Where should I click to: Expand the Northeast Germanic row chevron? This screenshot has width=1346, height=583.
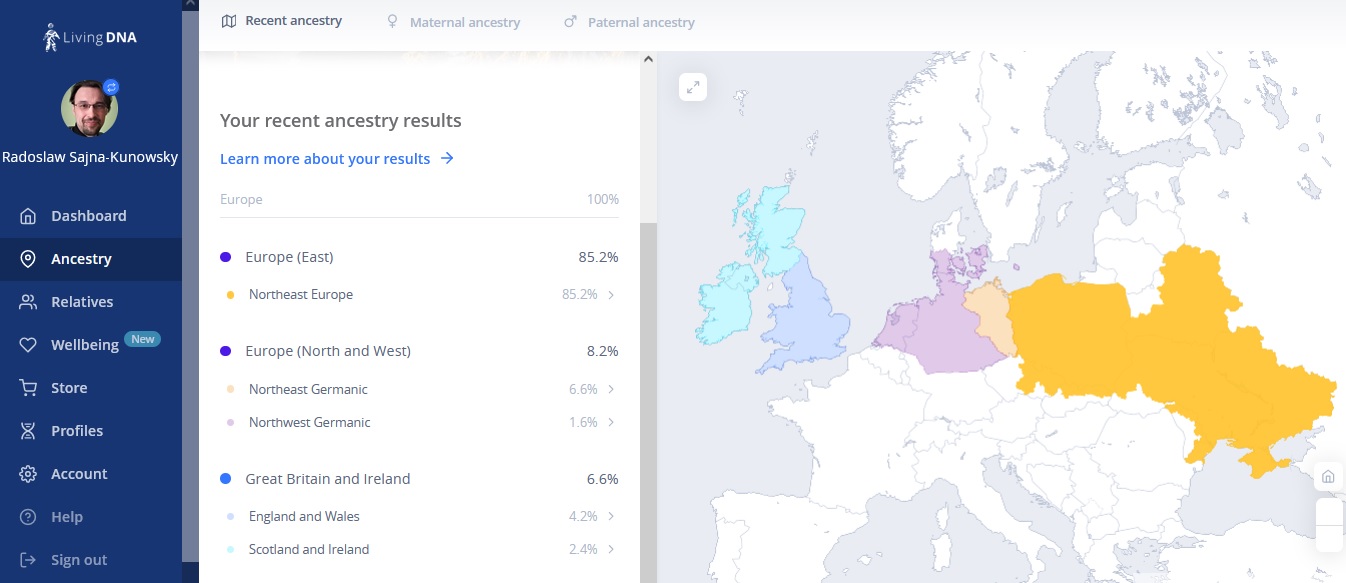[611, 389]
